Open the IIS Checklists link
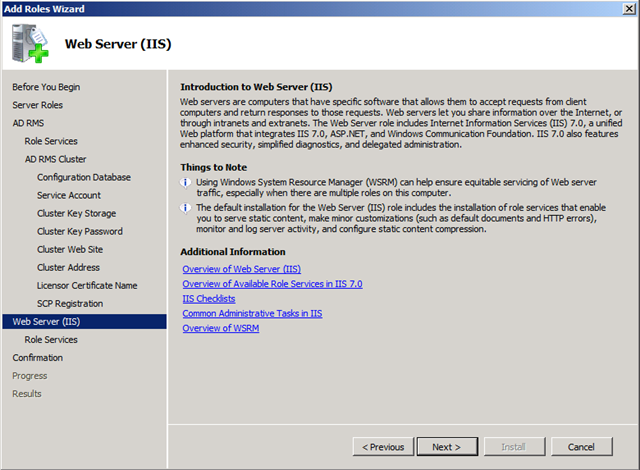This screenshot has height=470, width=640. click(x=209, y=299)
